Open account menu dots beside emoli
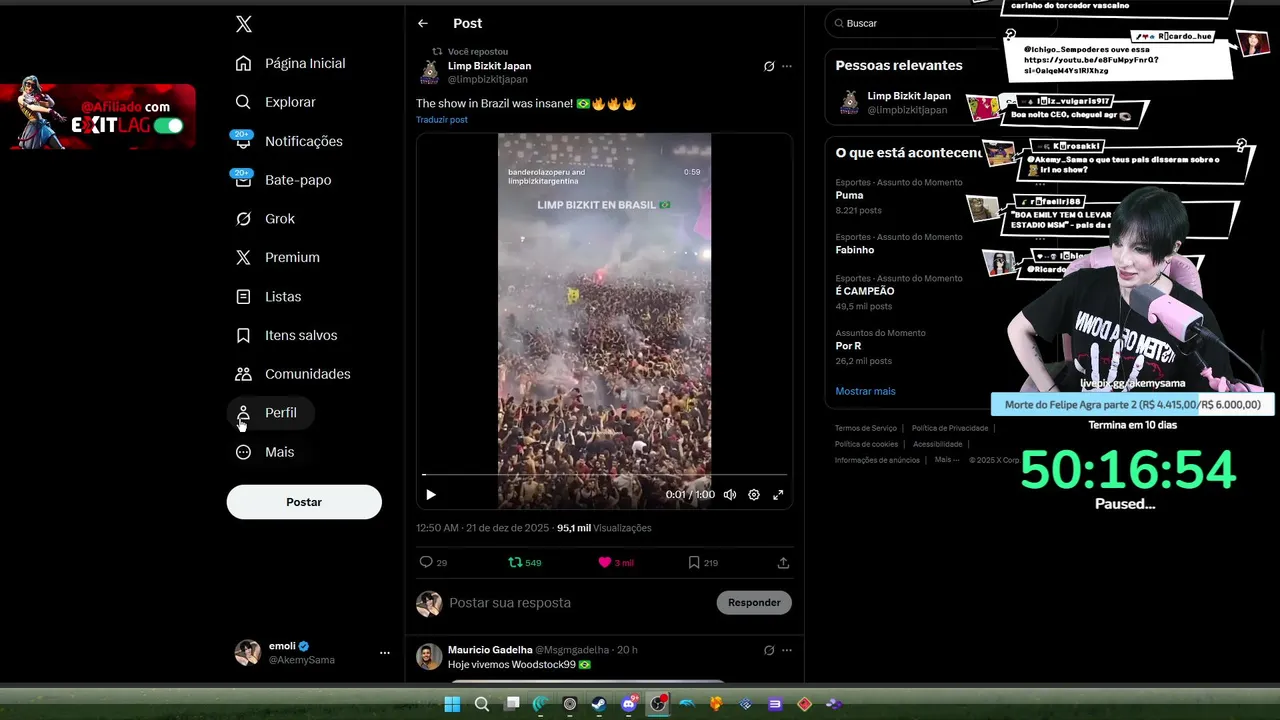 [385, 653]
